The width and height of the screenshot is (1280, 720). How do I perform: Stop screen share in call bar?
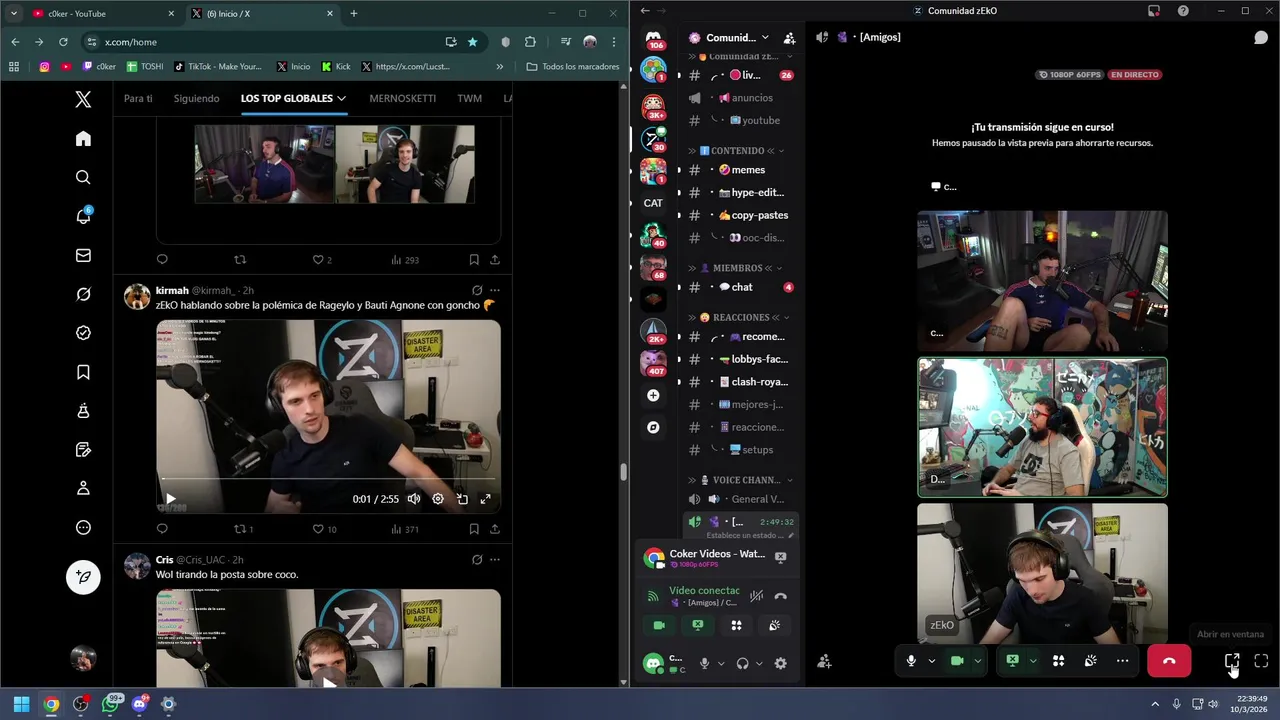pyautogui.click(x=1012, y=661)
